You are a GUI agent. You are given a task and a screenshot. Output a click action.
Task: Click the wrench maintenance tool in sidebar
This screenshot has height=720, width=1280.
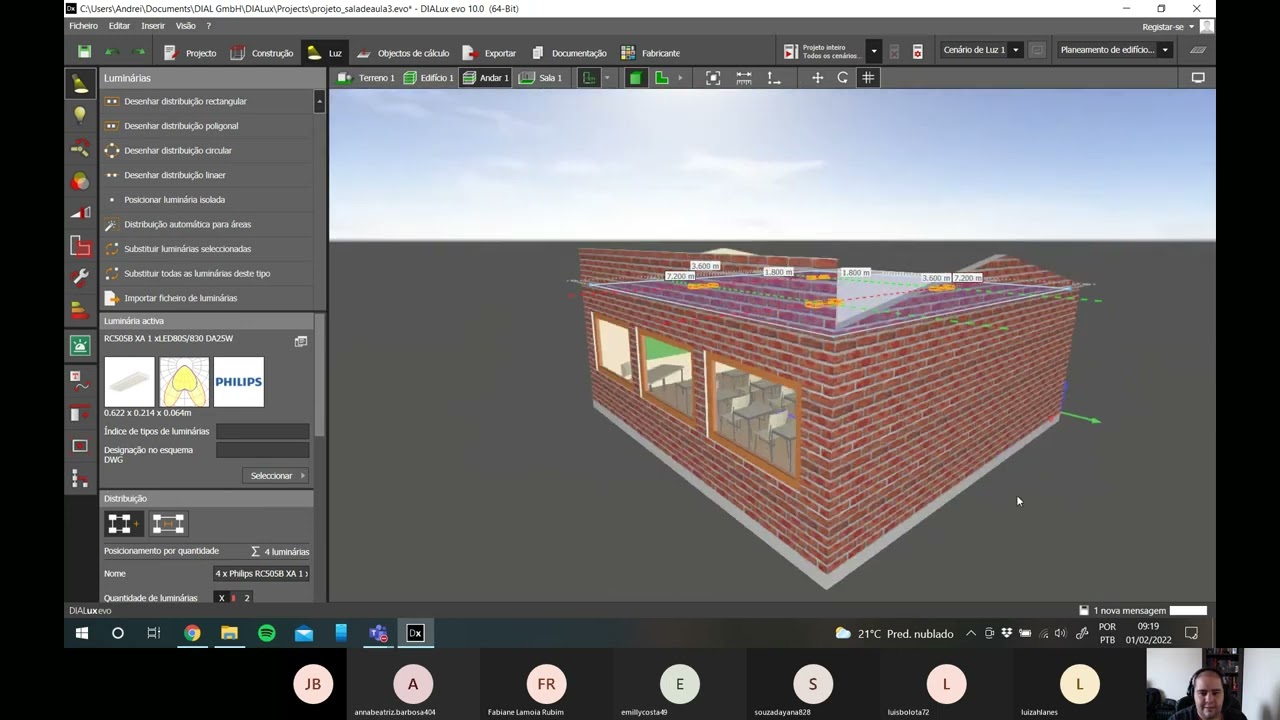pos(80,276)
